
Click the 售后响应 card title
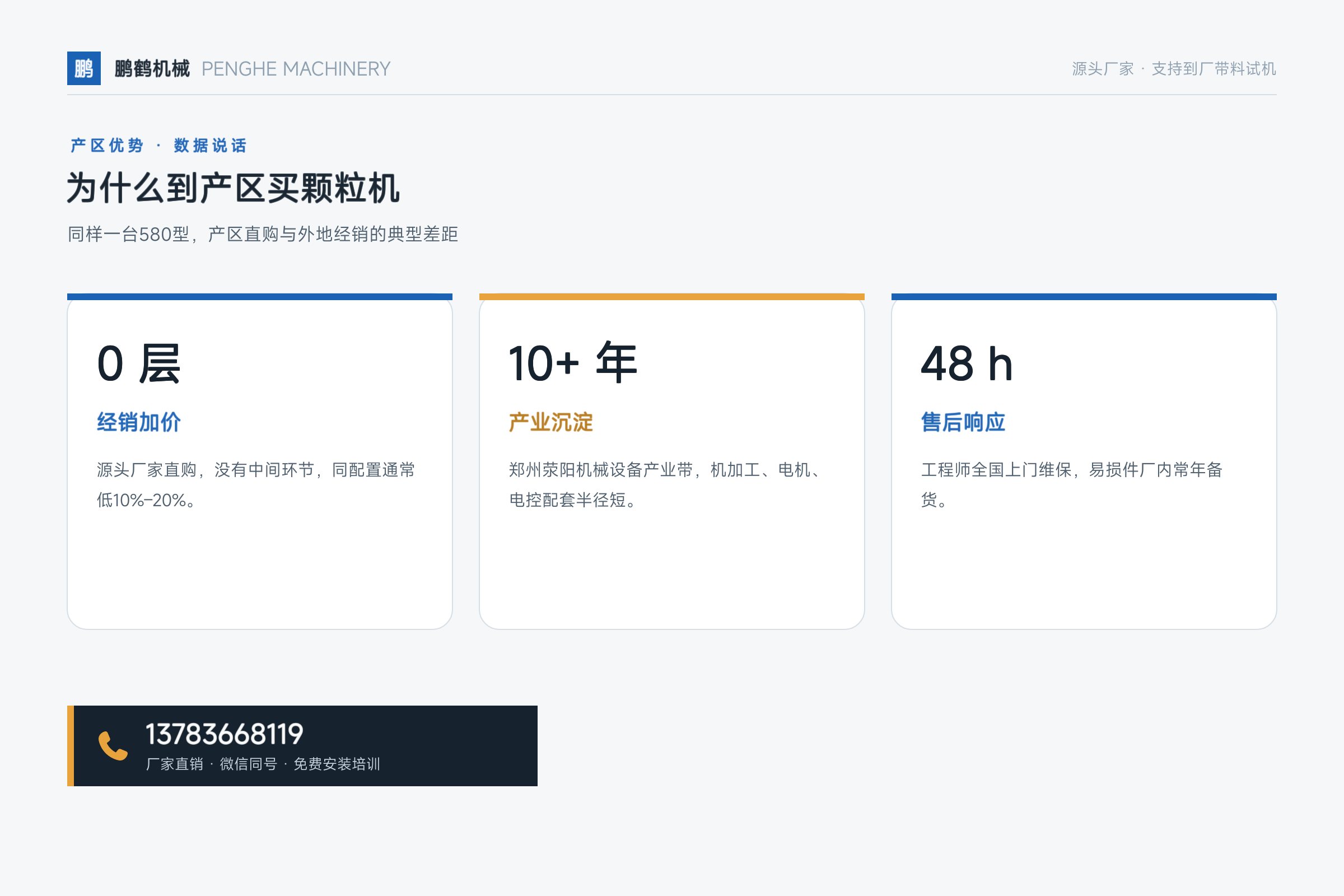pyautogui.click(x=963, y=422)
